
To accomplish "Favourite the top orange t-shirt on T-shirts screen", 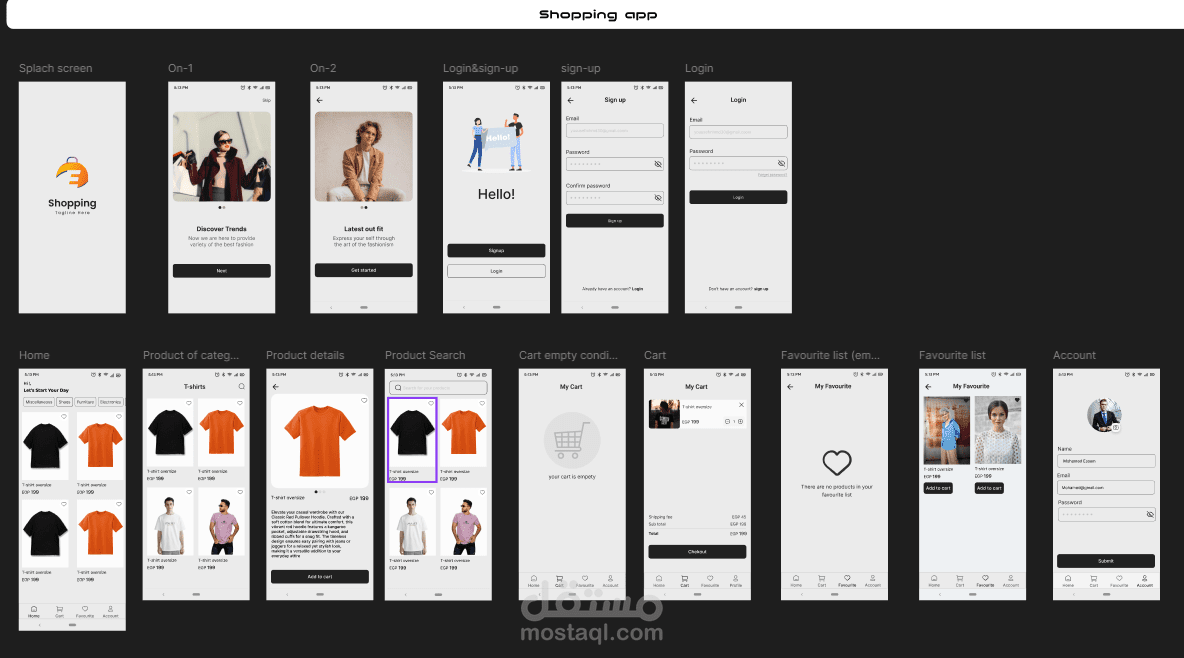I will click(x=240, y=403).
